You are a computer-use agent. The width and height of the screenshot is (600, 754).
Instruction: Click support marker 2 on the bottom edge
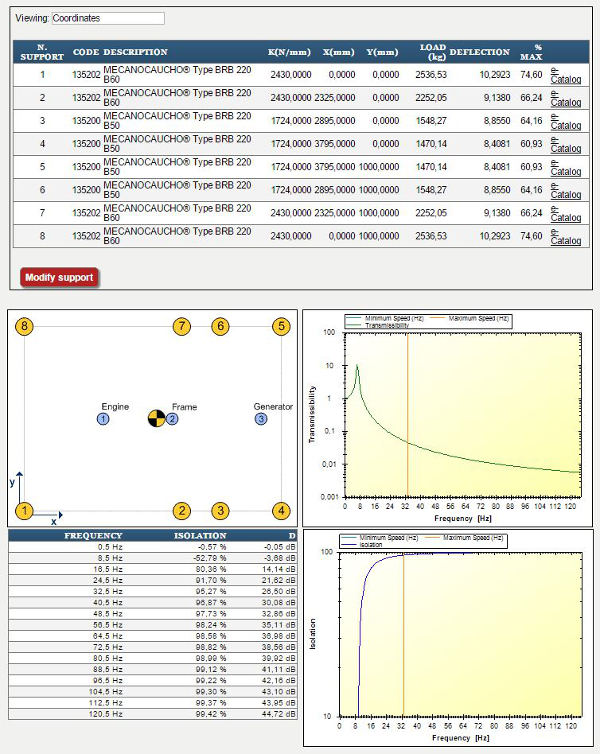pyautogui.click(x=182, y=511)
